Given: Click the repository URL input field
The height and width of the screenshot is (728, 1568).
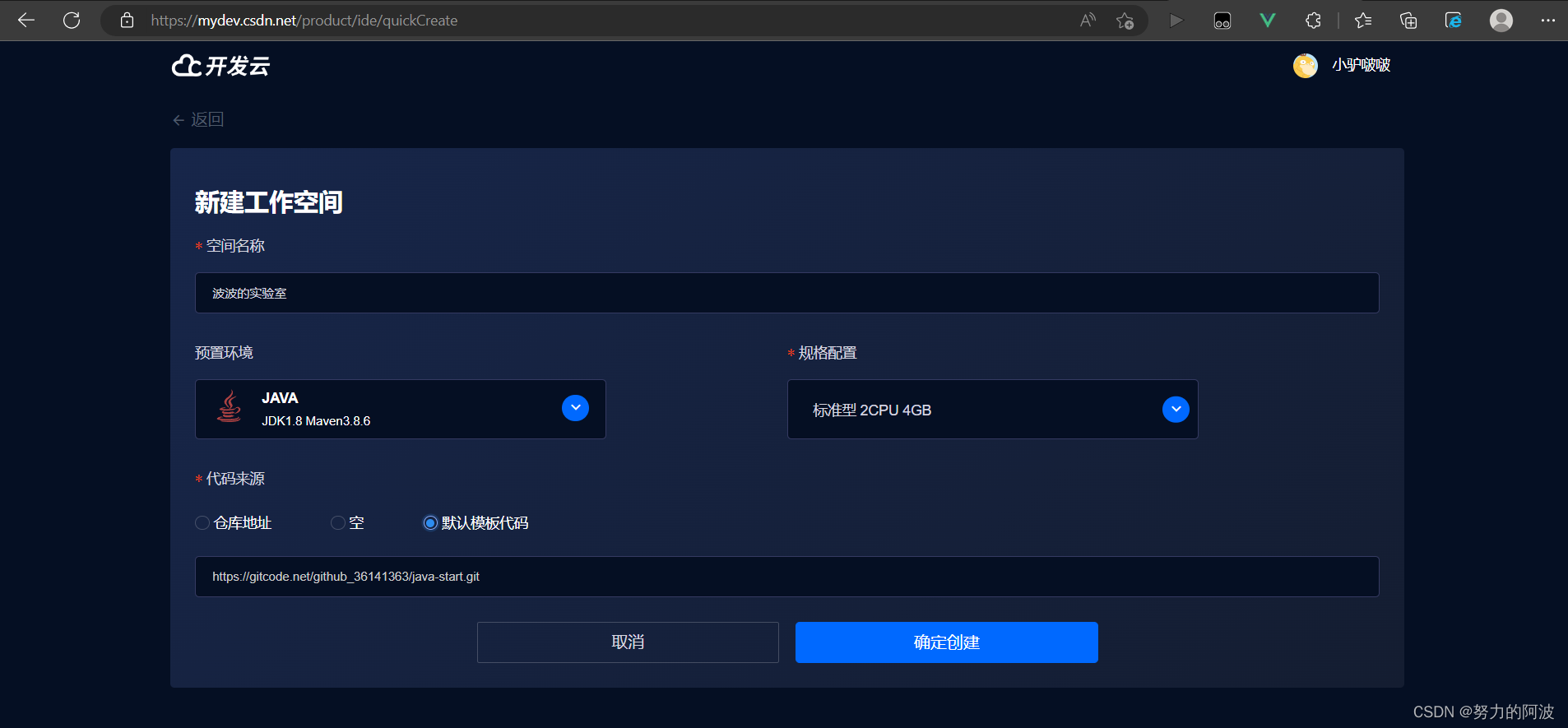Looking at the screenshot, I should 786,577.
